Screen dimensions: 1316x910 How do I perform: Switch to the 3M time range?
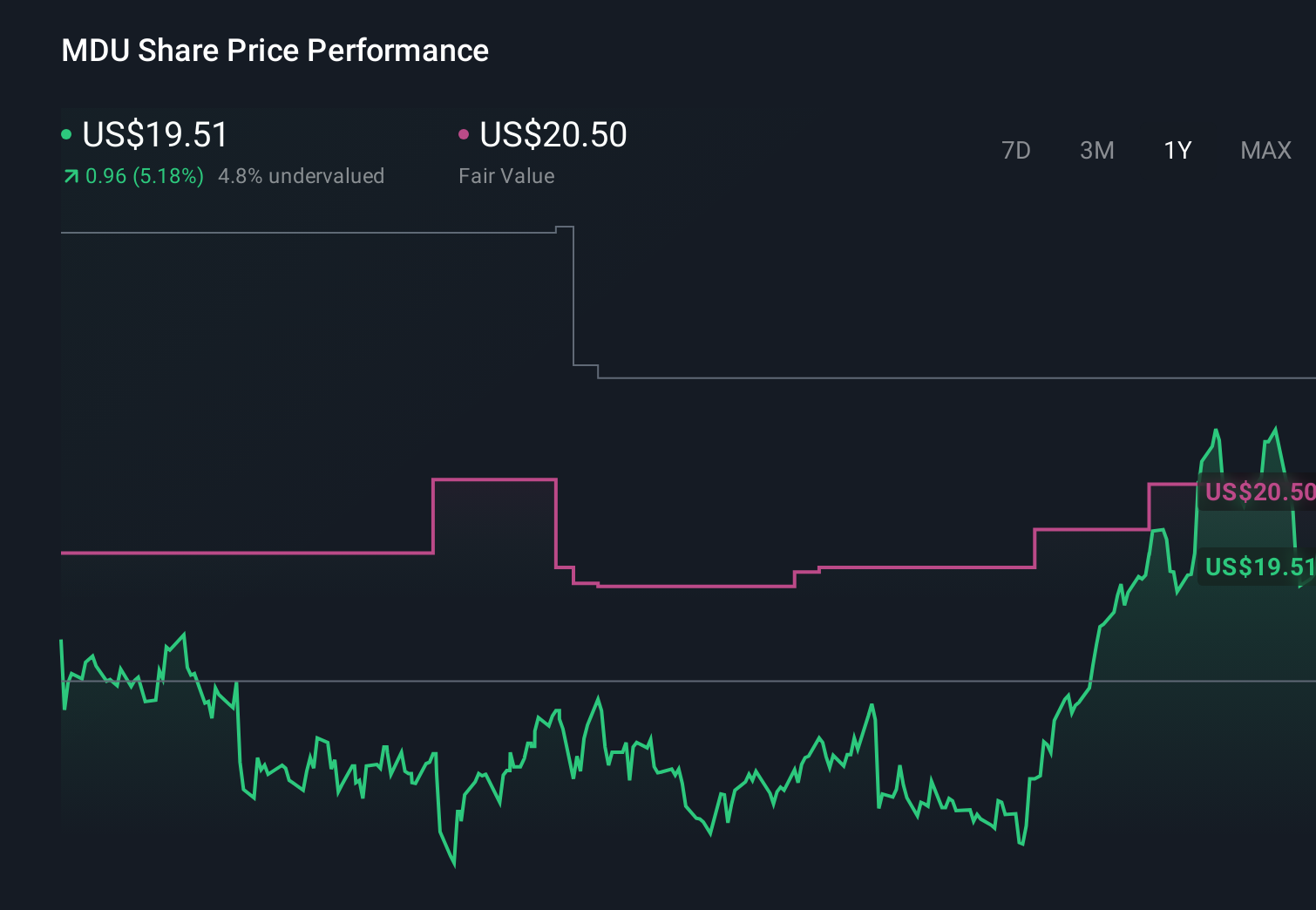coord(1096,150)
